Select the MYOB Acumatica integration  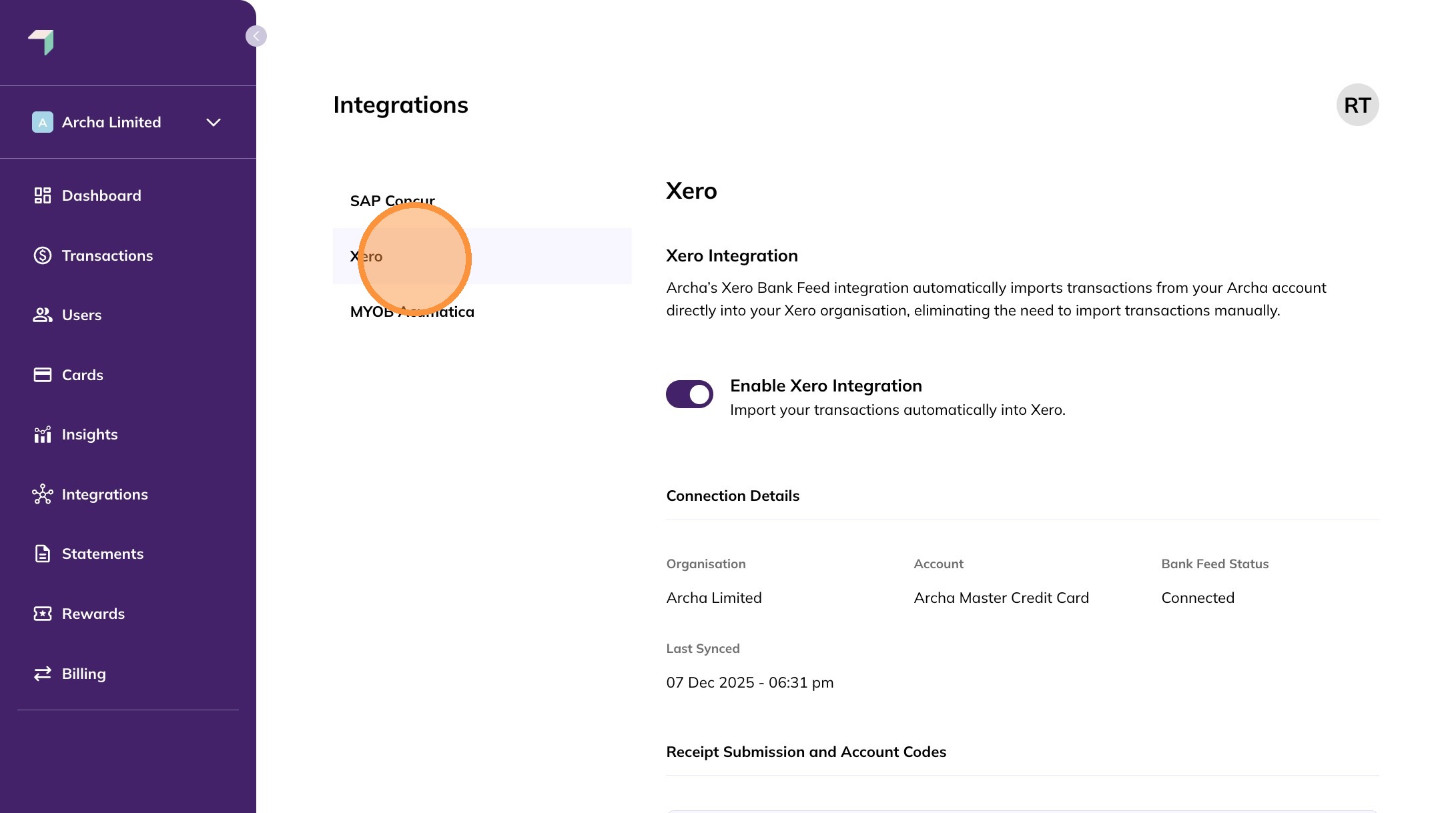(412, 311)
